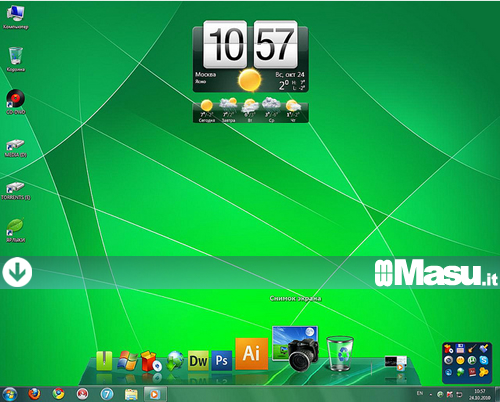Select the Завтра forecast day
Image resolution: width=500 pixels, height=402 pixels.
229,111
